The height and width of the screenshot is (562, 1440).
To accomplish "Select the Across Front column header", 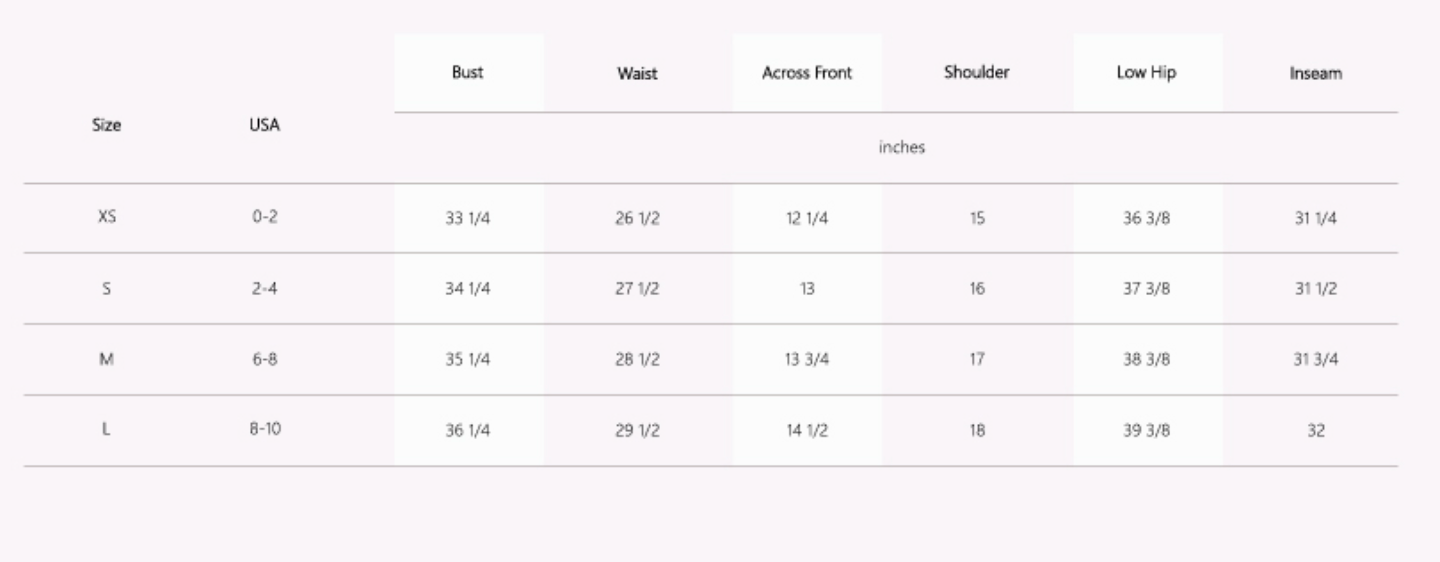I will [807, 73].
